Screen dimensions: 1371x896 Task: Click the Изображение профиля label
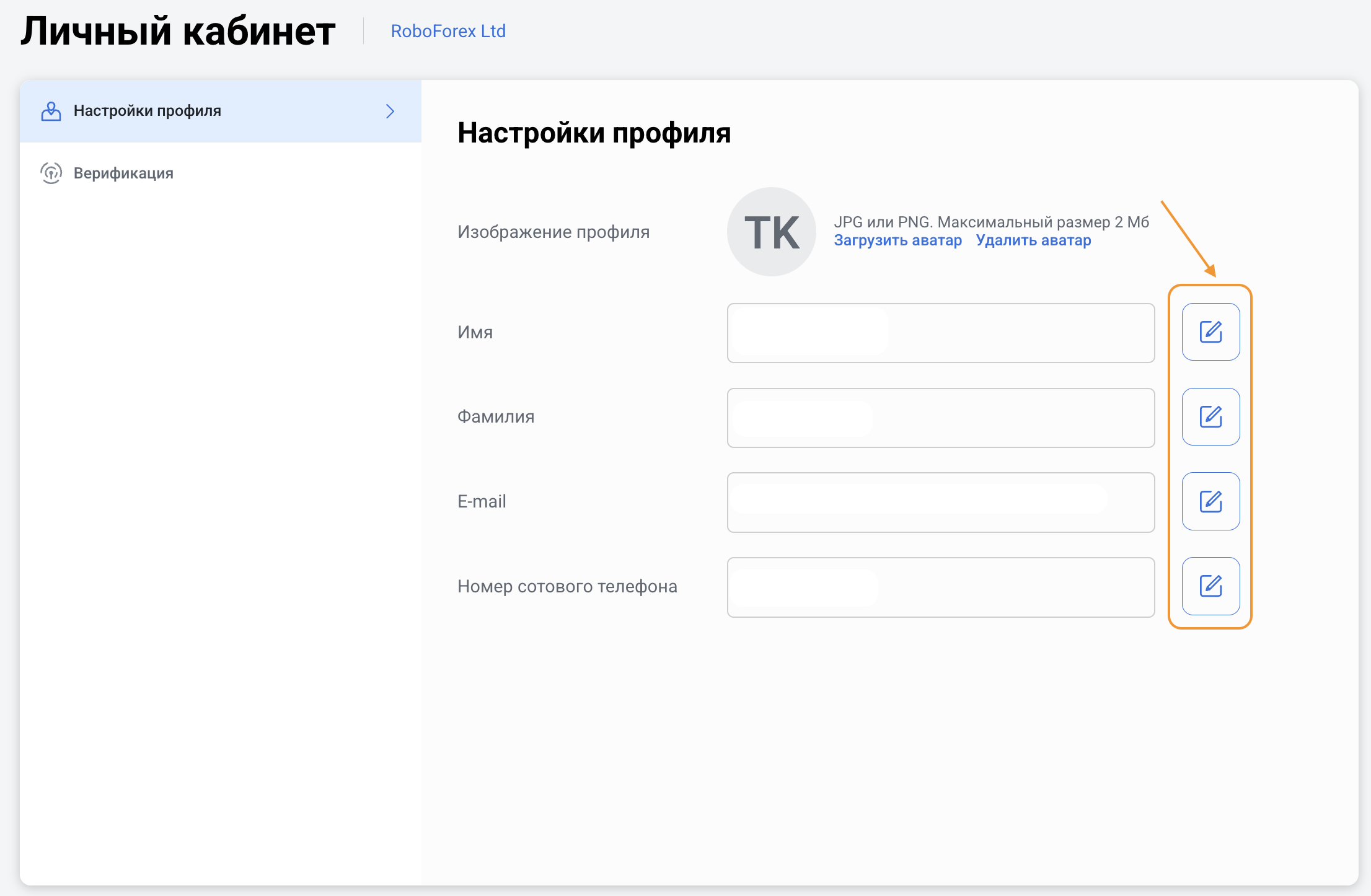553,232
